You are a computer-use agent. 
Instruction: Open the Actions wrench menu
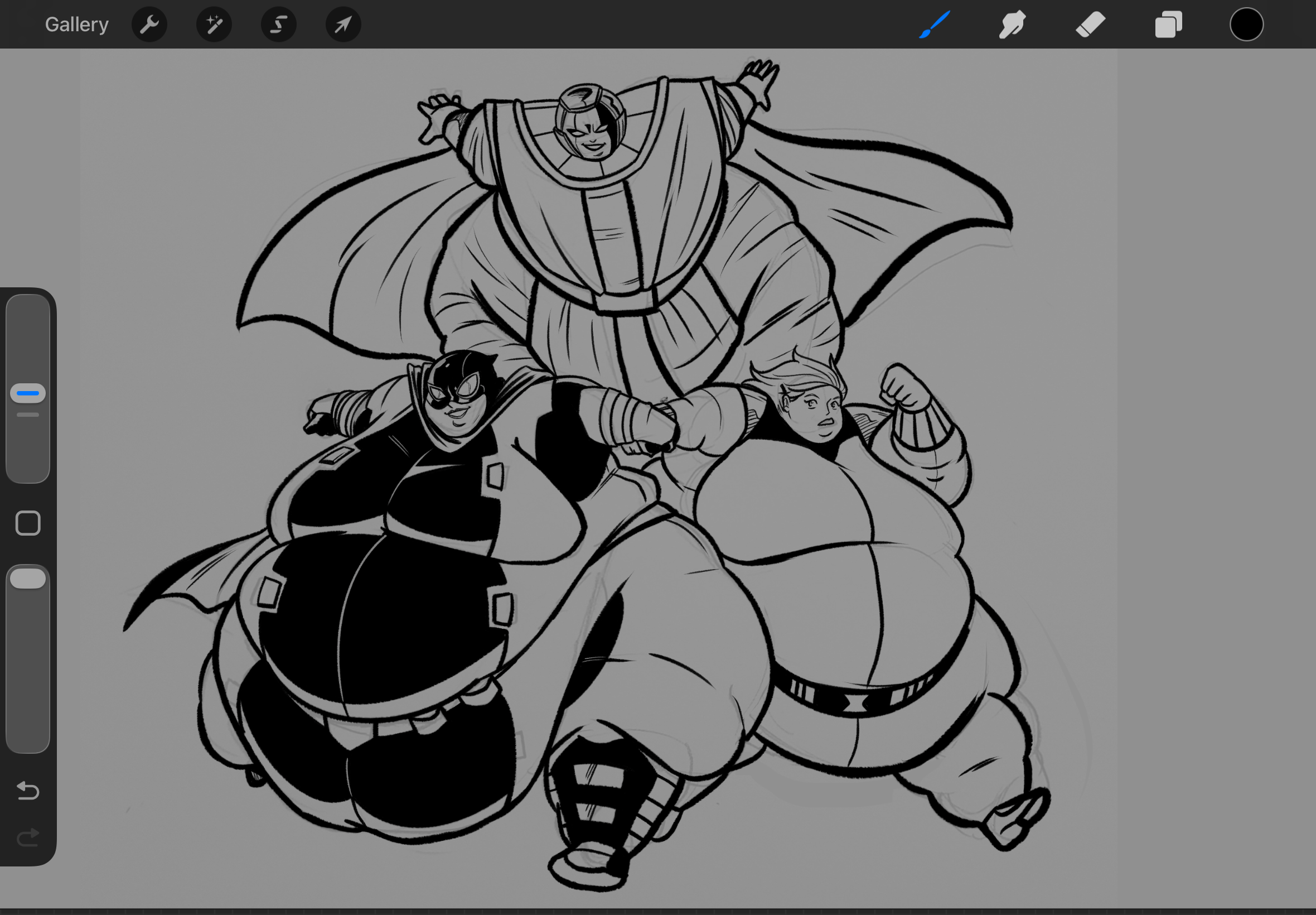pos(149,25)
